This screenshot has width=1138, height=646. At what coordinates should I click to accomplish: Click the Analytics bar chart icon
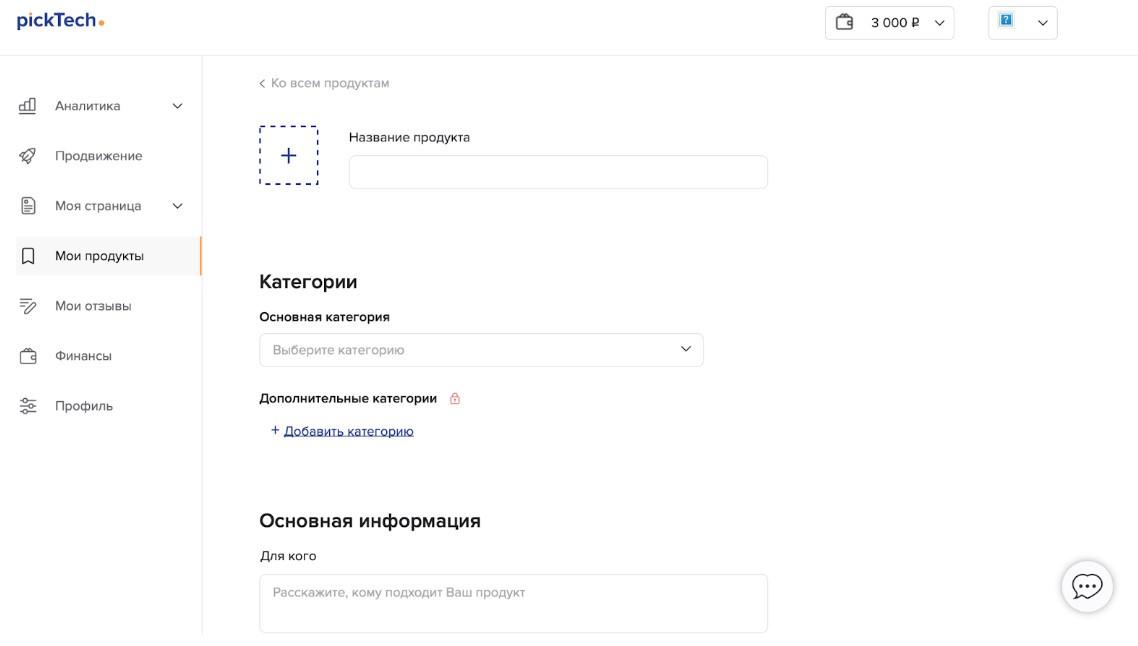pos(28,106)
